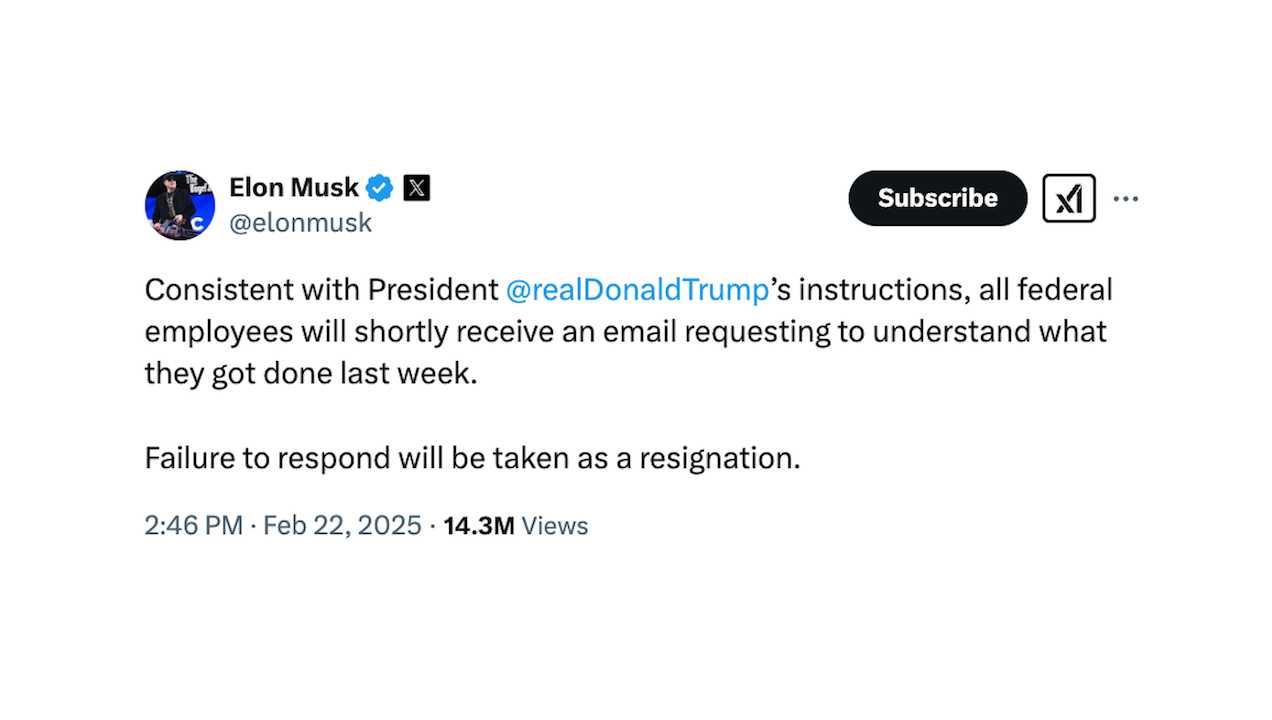Click the 2:46 PM post time
This screenshot has width=1272, height=720.
point(194,526)
